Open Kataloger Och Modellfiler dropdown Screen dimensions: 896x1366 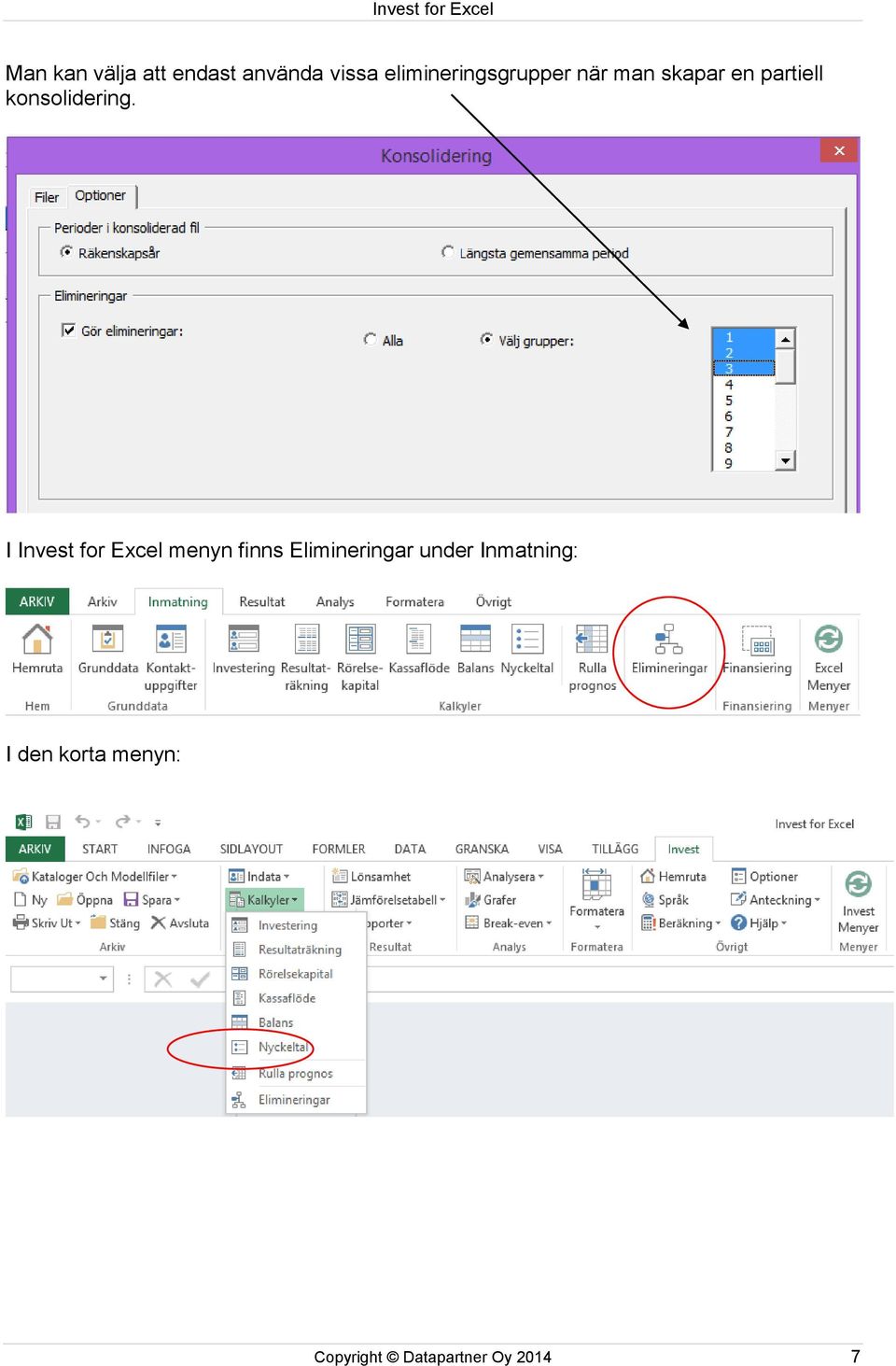(95, 877)
